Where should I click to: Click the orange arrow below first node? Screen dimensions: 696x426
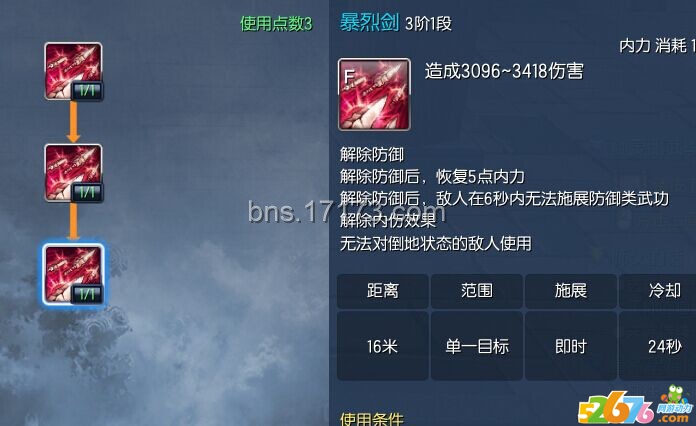[x=73, y=122]
